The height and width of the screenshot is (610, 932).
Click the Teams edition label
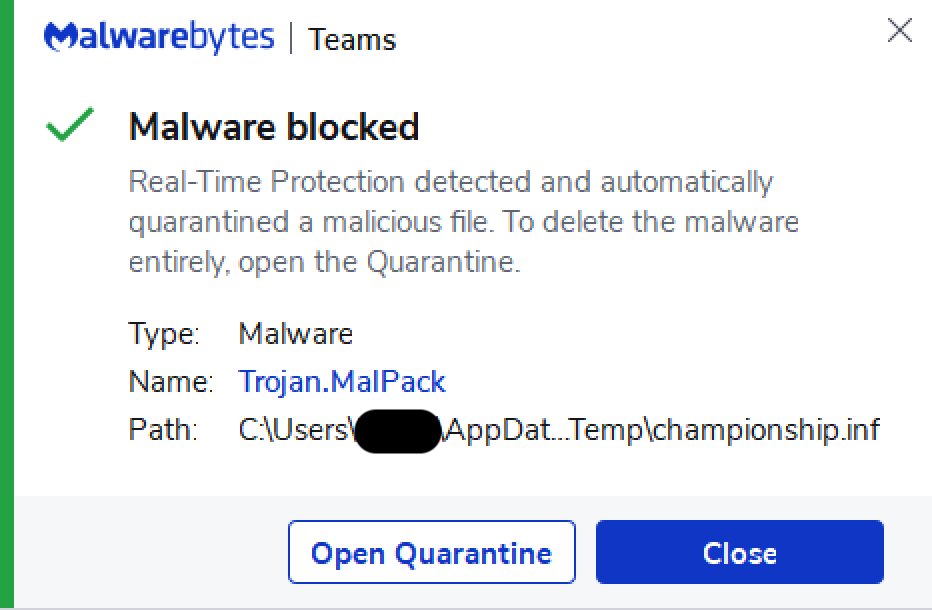(352, 40)
